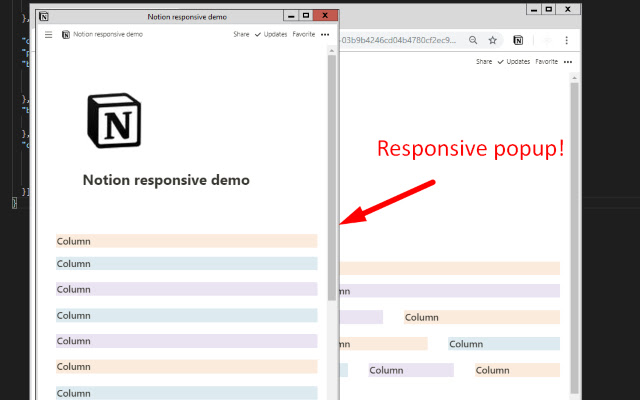Open Updates in the browser window
The image size is (640, 400).
(x=514, y=62)
